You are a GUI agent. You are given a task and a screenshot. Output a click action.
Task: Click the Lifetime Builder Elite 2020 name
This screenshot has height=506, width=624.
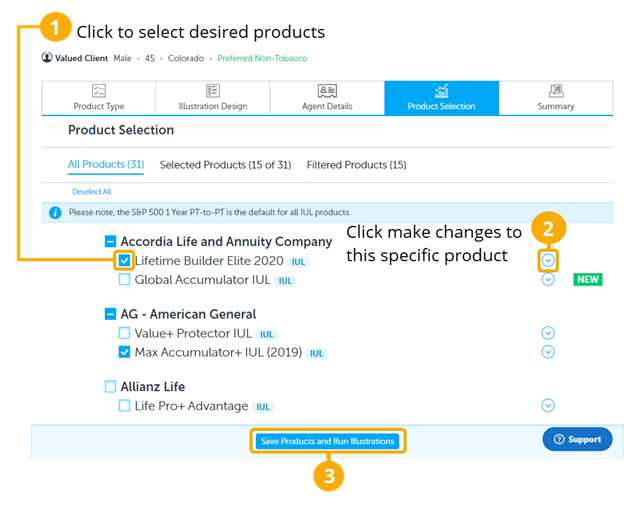[x=209, y=260]
